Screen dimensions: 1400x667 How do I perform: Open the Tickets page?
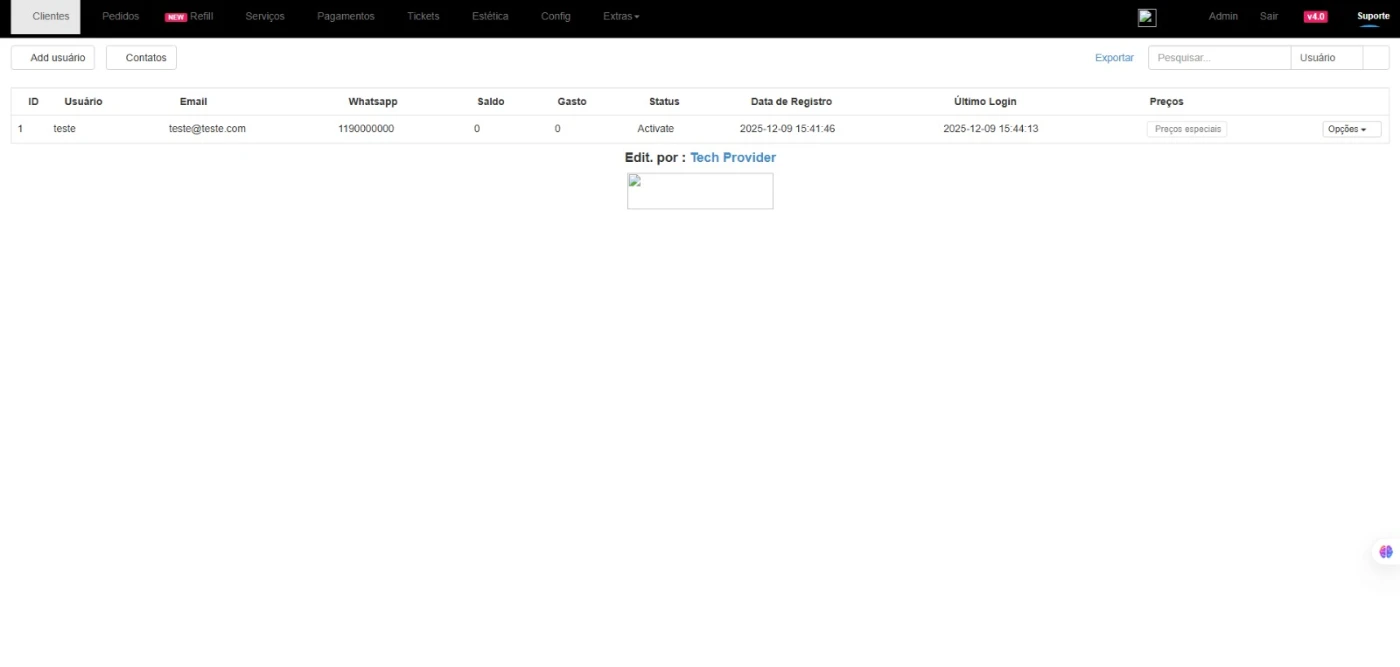[423, 17]
